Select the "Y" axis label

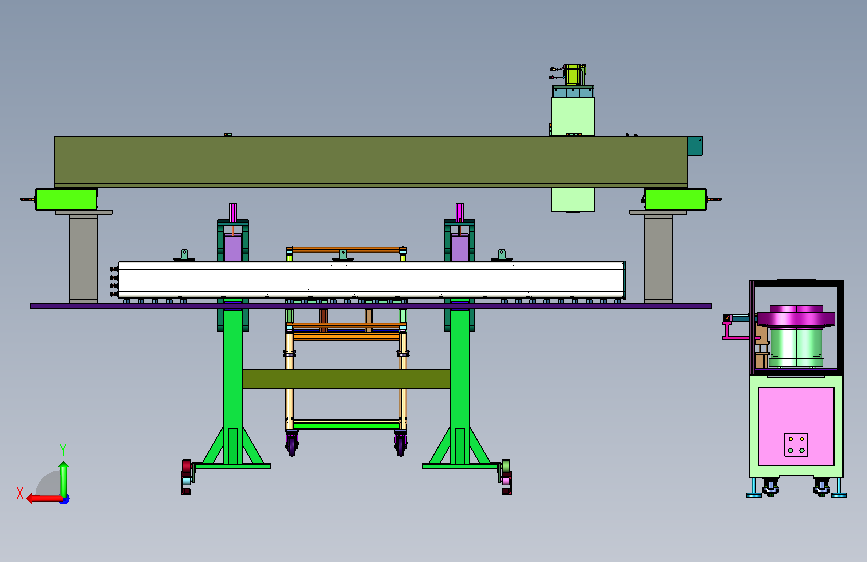[63, 449]
